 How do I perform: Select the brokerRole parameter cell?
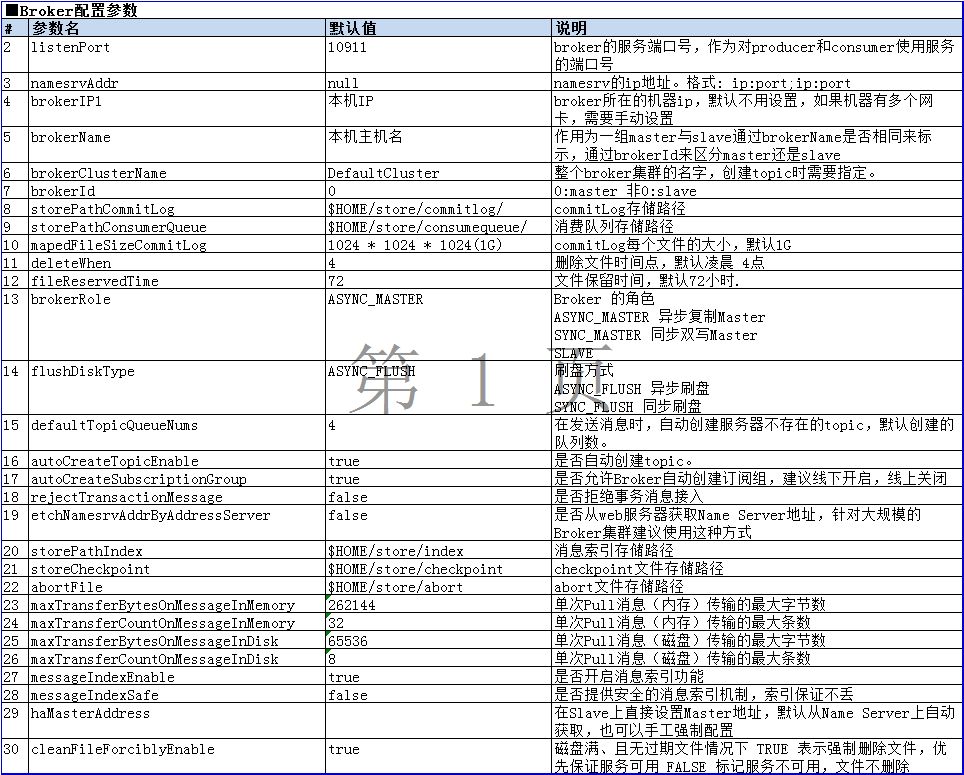177,325
